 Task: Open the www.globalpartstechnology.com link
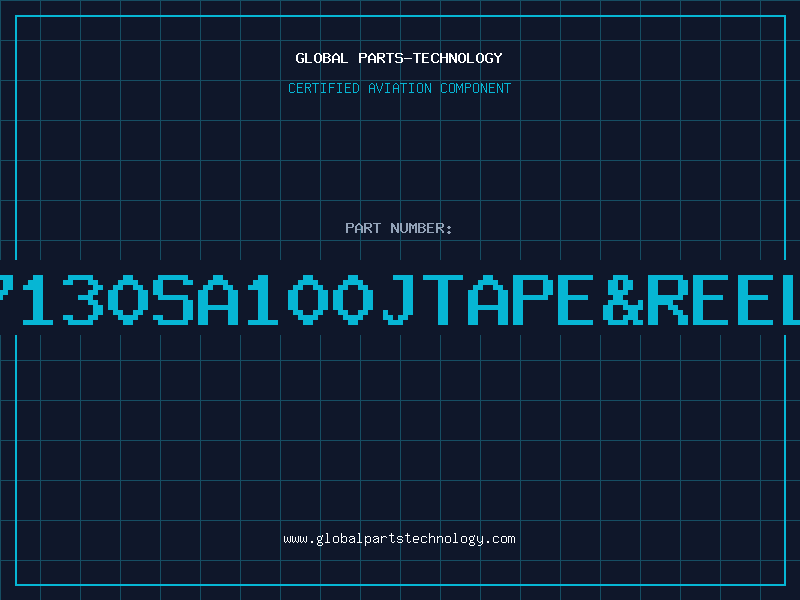pyautogui.click(x=399, y=539)
